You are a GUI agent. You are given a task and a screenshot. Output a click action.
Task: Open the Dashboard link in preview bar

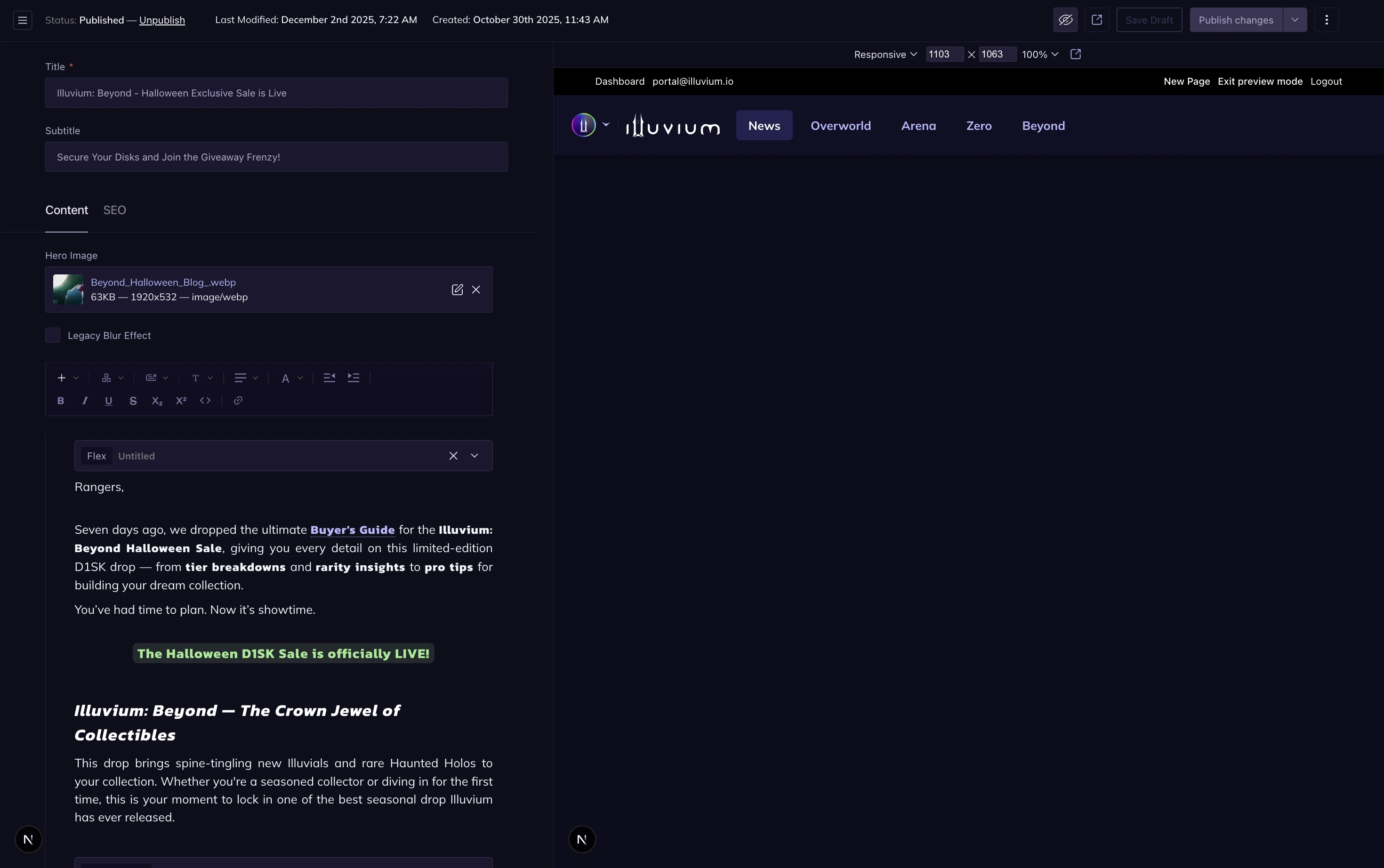coord(620,81)
